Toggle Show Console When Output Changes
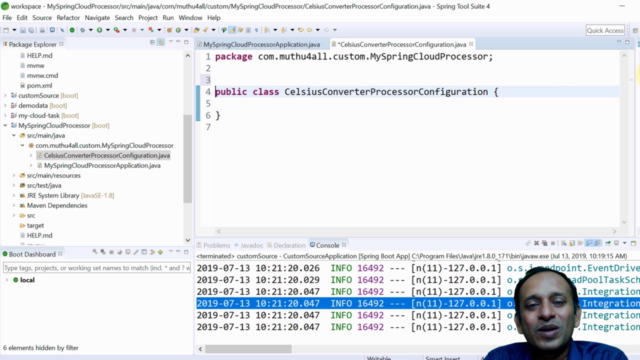Viewport: 640px width, 360px height. click(589, 243)
